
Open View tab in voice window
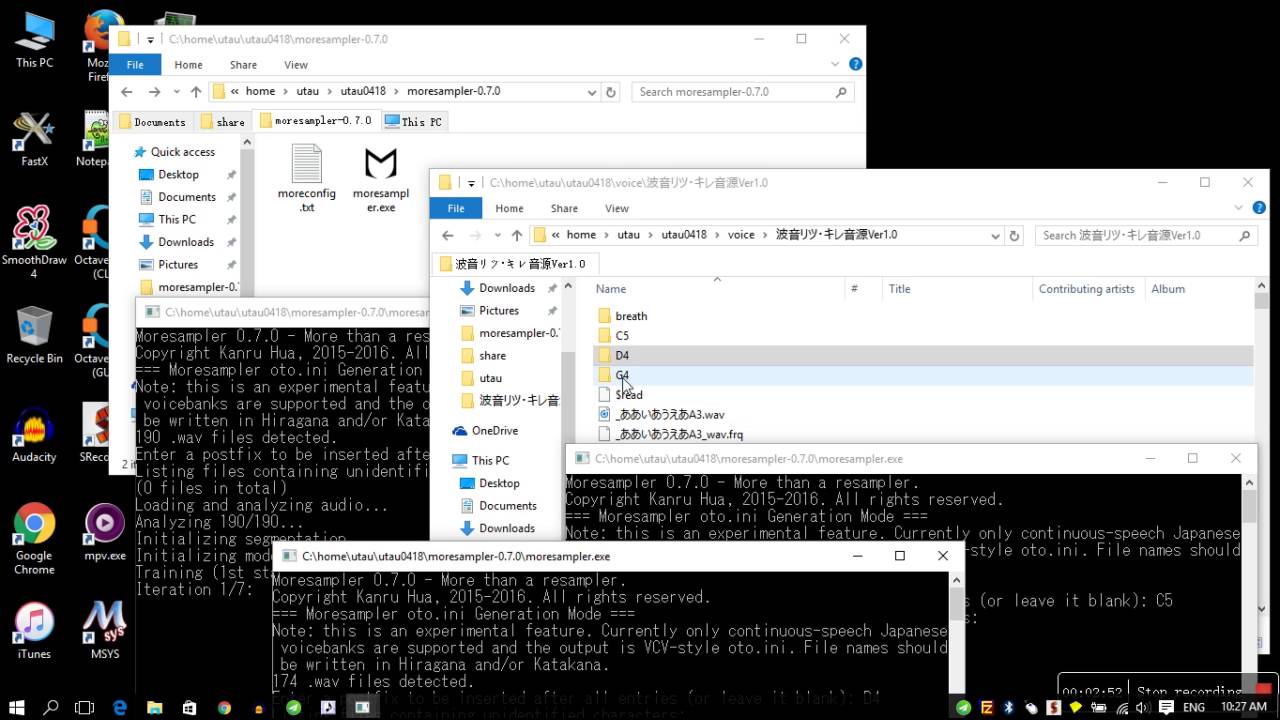[x=617, y=208]
